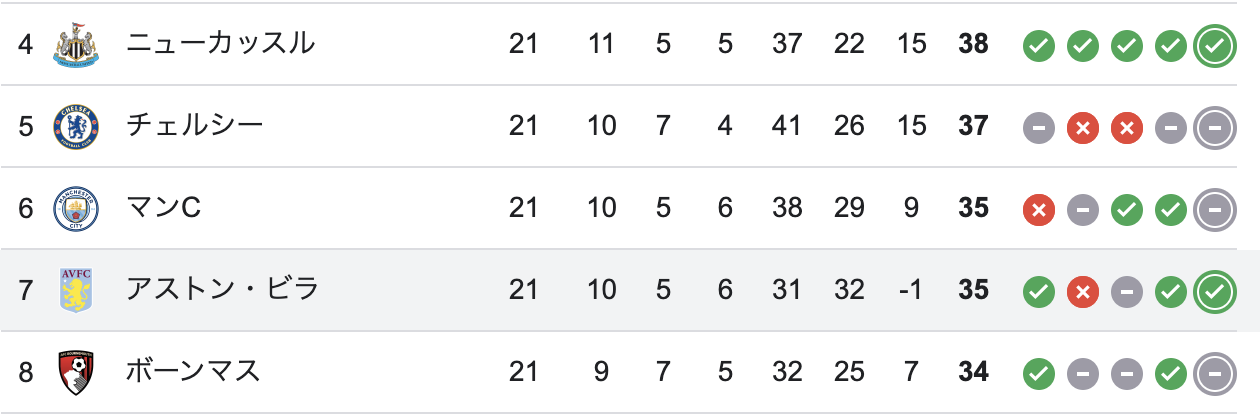Open the ニューカッスル team link
The height and width of the screenshot is (416, 1260).
(220, 44)
